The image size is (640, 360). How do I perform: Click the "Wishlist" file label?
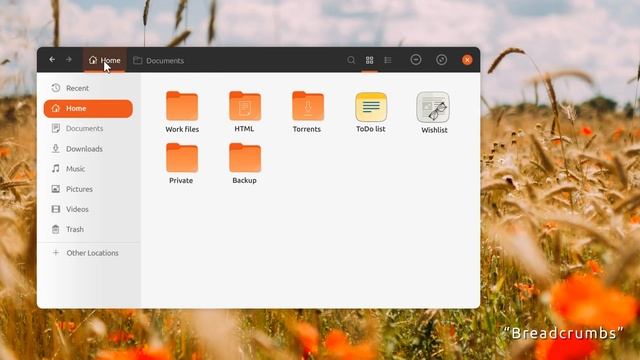[434, 130]
